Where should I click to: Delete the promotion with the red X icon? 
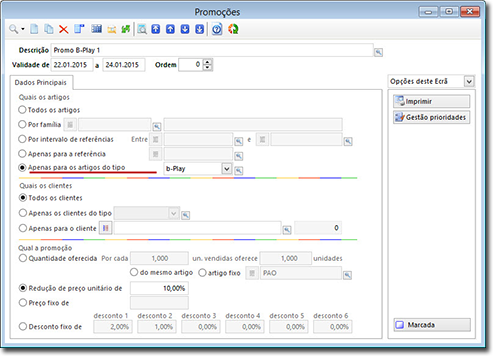63,30
